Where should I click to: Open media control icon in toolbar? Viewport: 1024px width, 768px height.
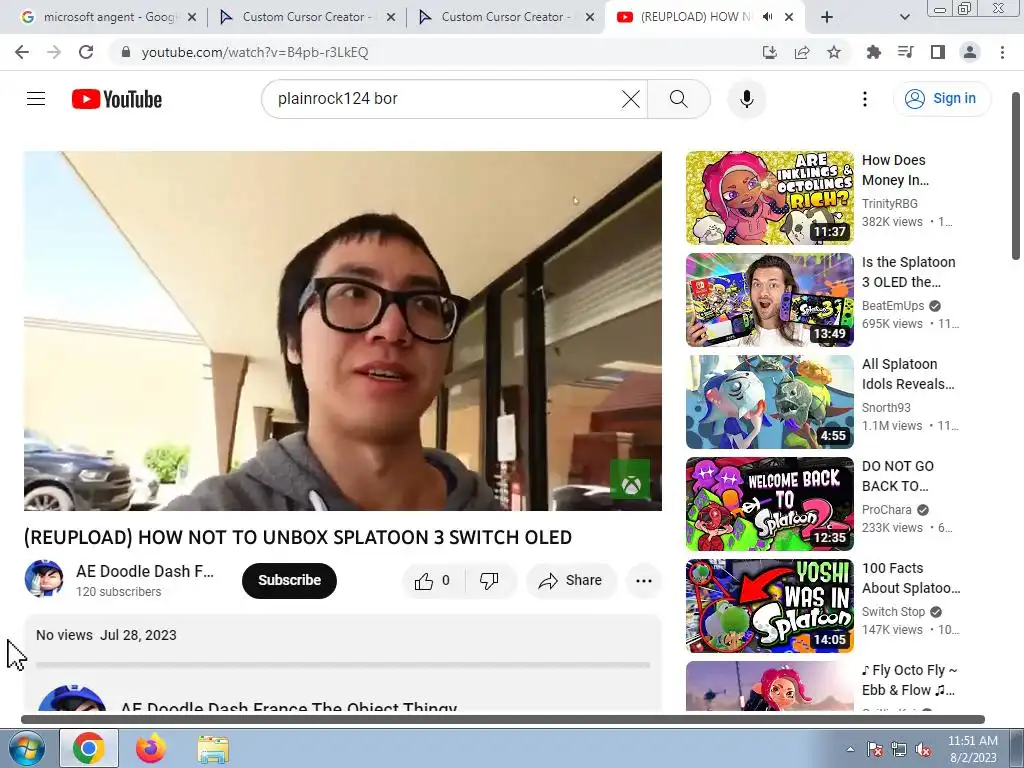(905, 52)
